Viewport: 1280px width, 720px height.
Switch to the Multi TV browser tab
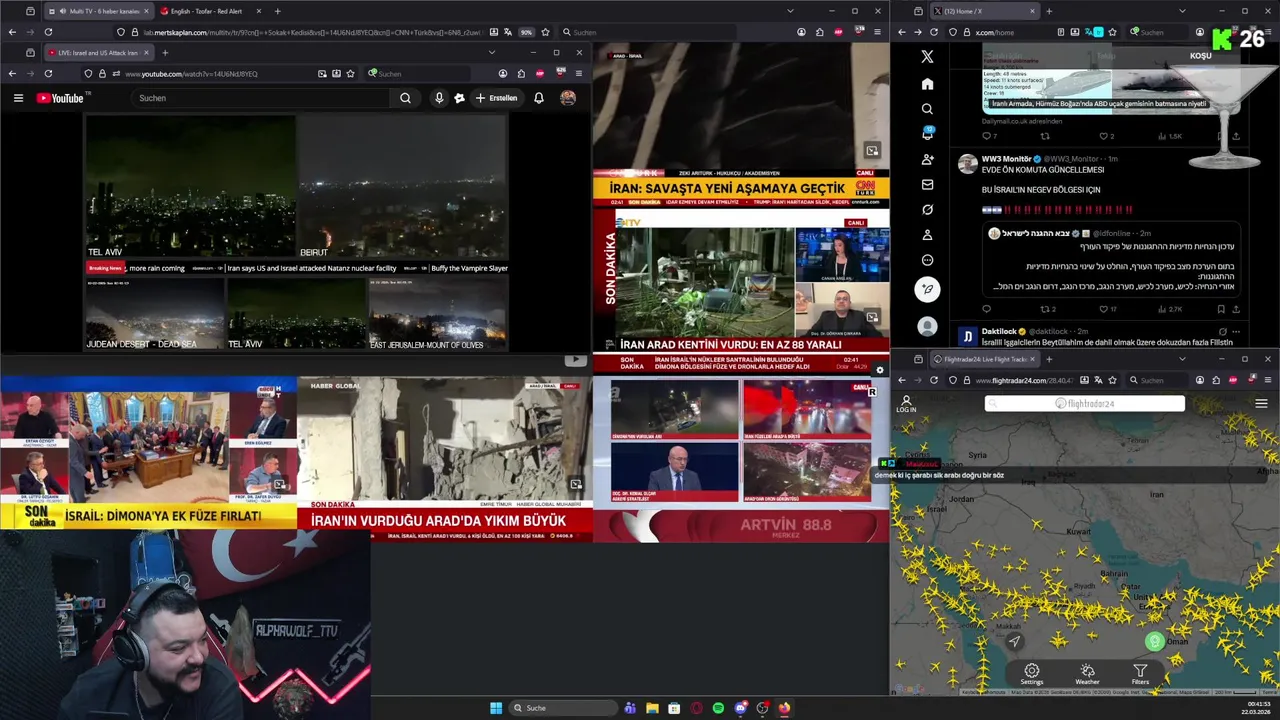coord(99,11)
